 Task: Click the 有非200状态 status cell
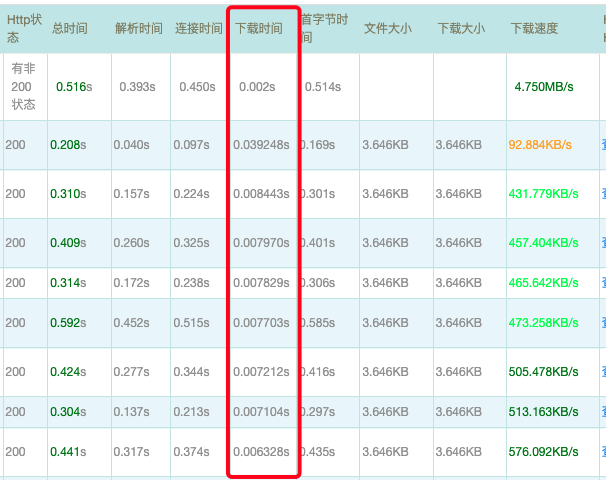pos(23,86)
